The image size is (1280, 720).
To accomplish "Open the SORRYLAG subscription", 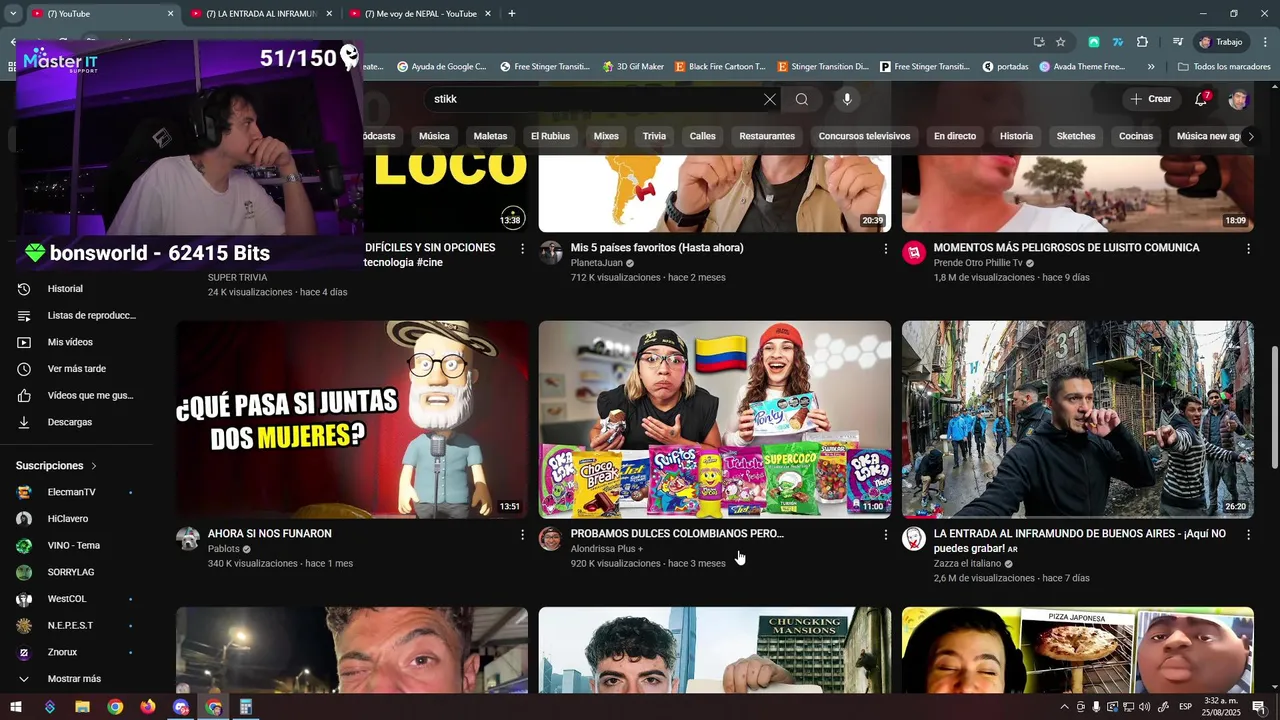I will click(x=76, y=572).
